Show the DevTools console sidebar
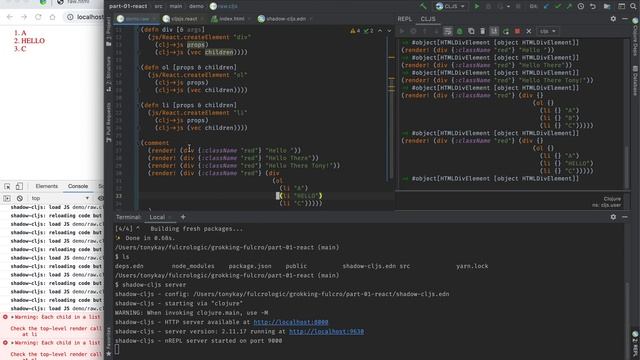 tap(7, 198)
